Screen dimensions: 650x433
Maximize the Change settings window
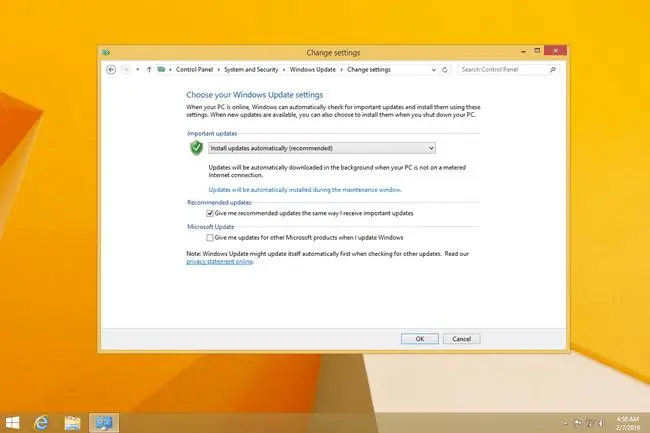tap(537, 51)
